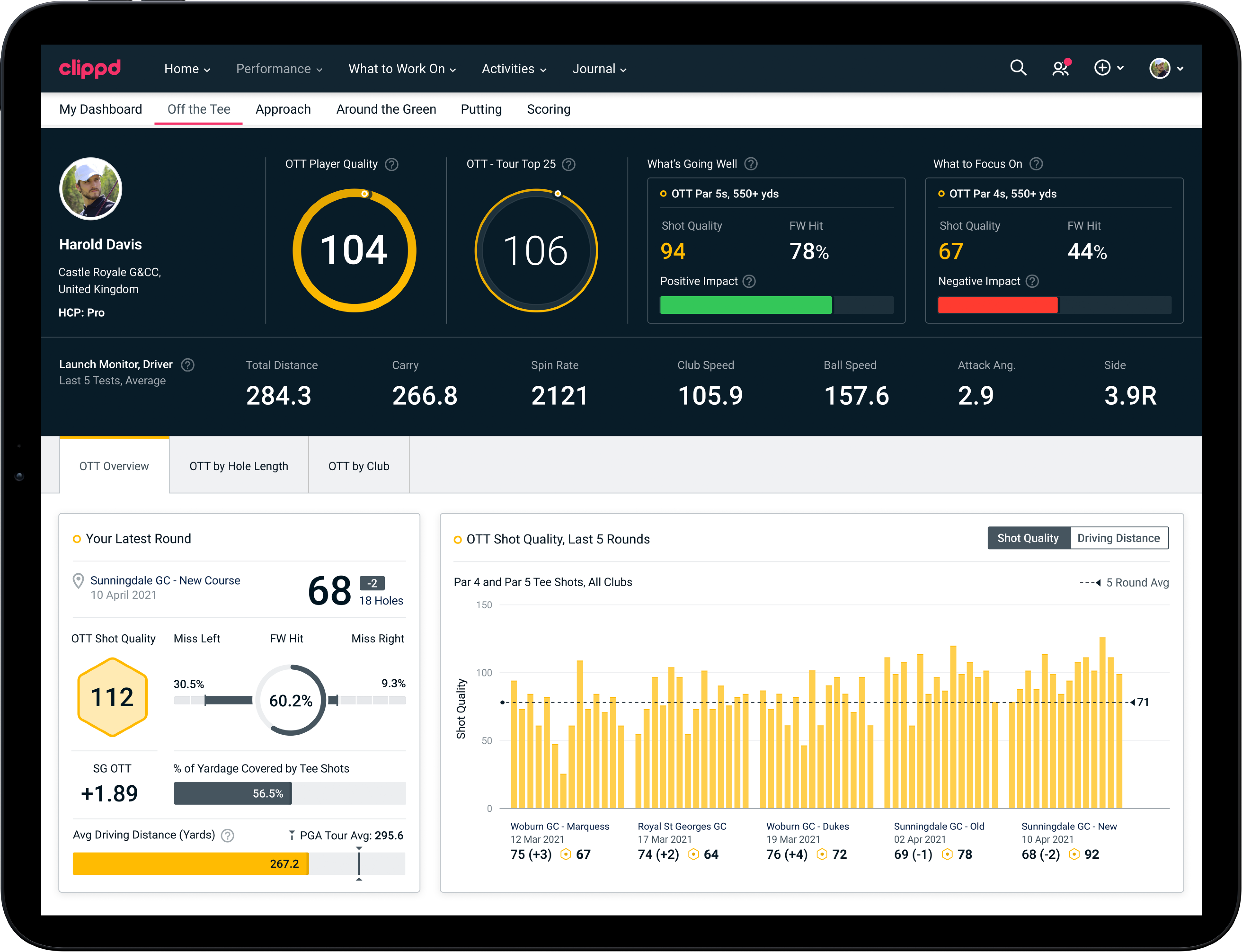
Task: Click What's Going Well help icon
Action: 751,164
